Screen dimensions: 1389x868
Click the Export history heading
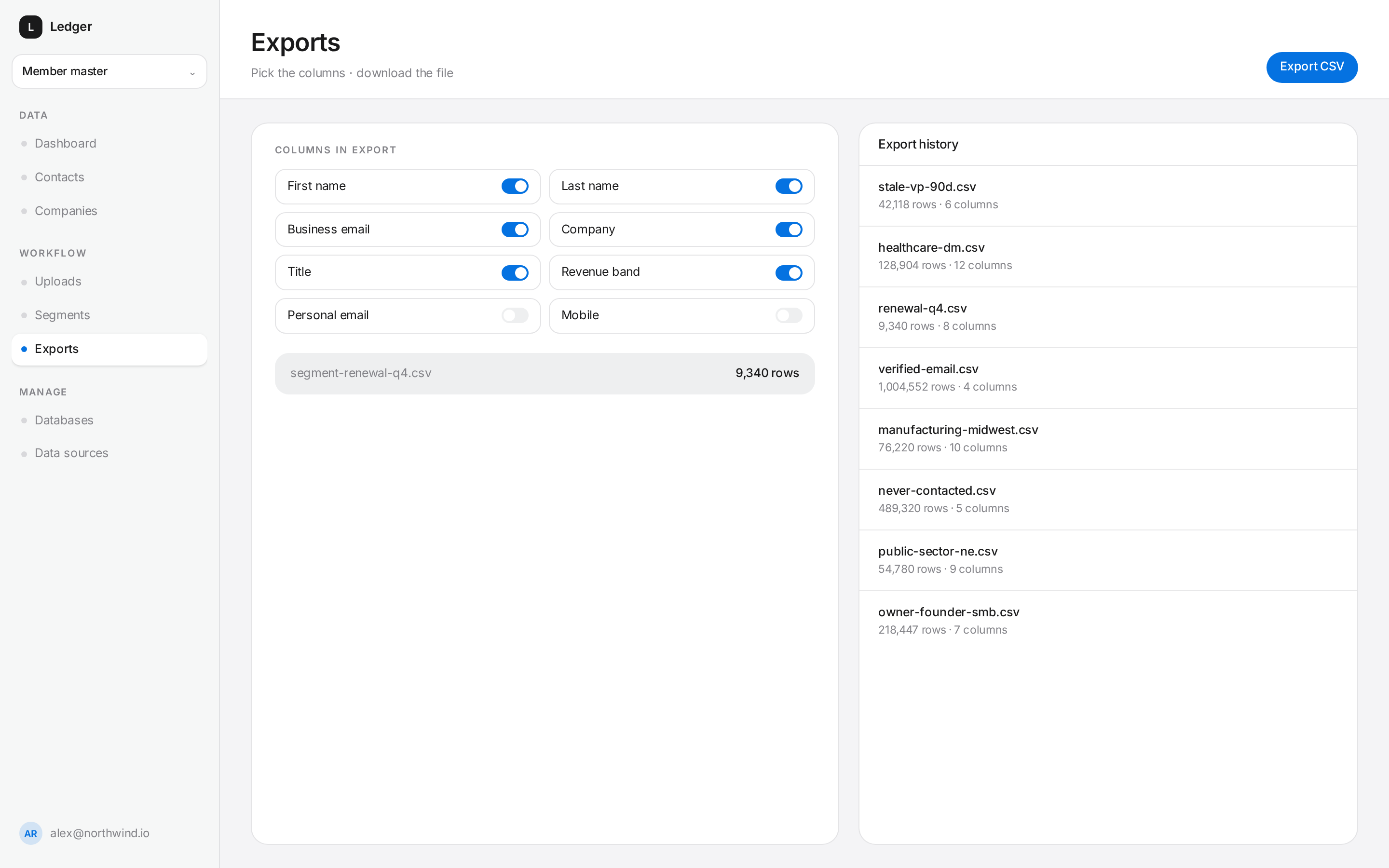(918, 145)
